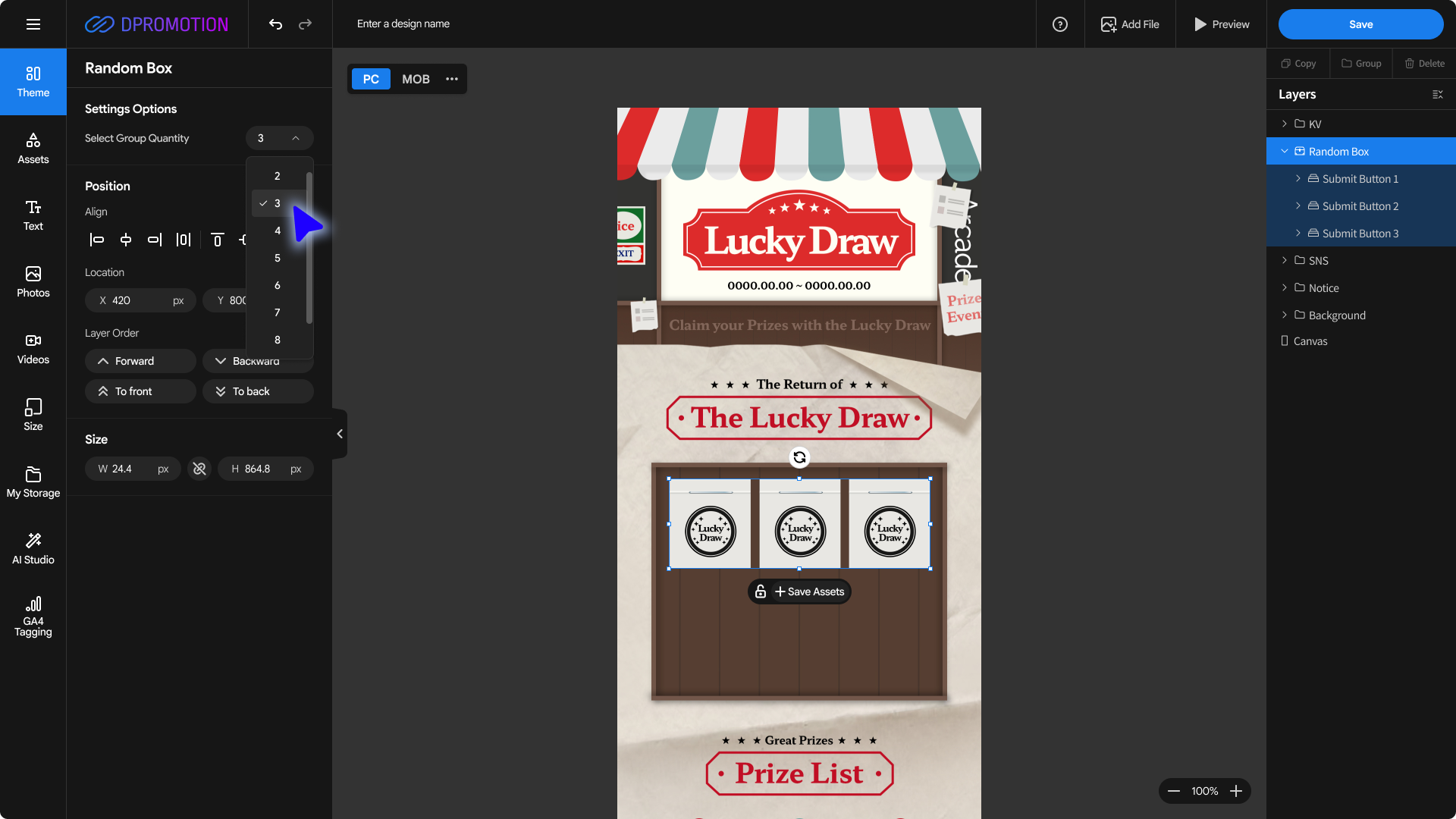Select the PC view tab

coord(371,79)
